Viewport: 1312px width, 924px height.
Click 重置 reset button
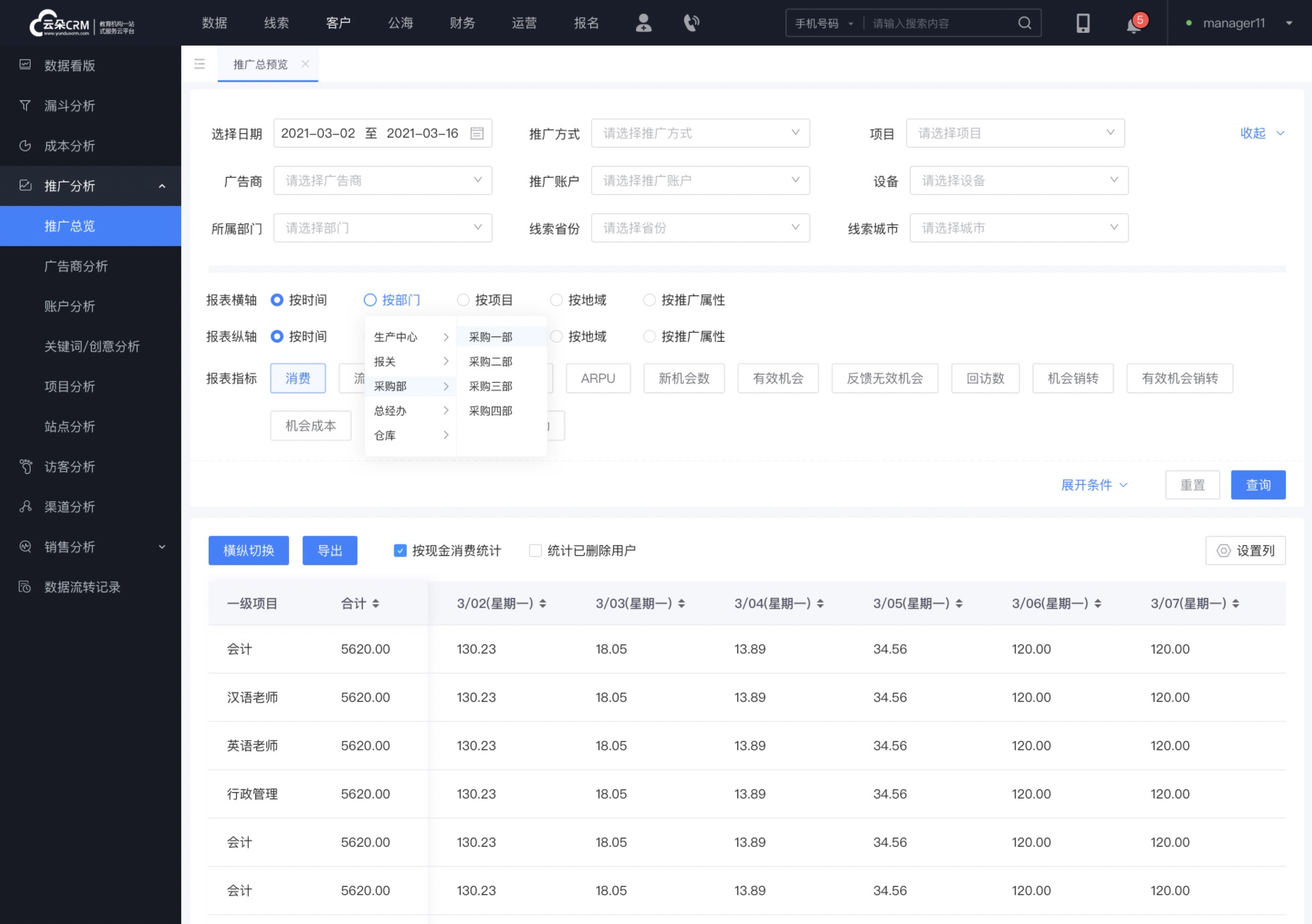1193,485
